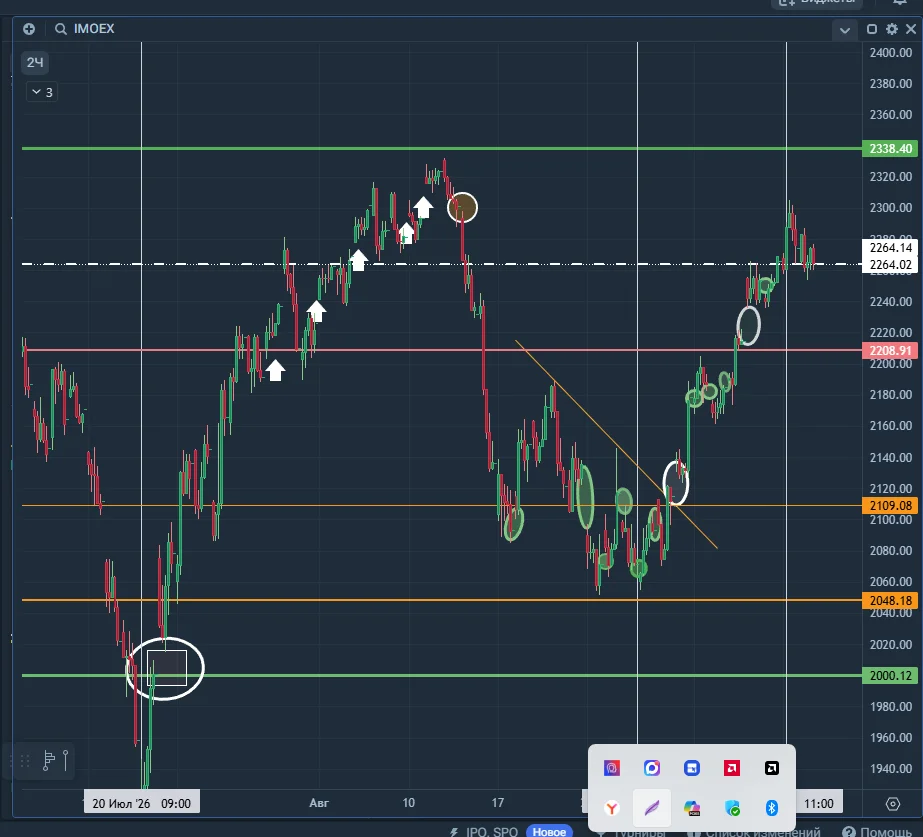The height and width of the screenshot is (837, 923).
Task: Open the black AMD tray icon
Action: (x=772, y=768)
